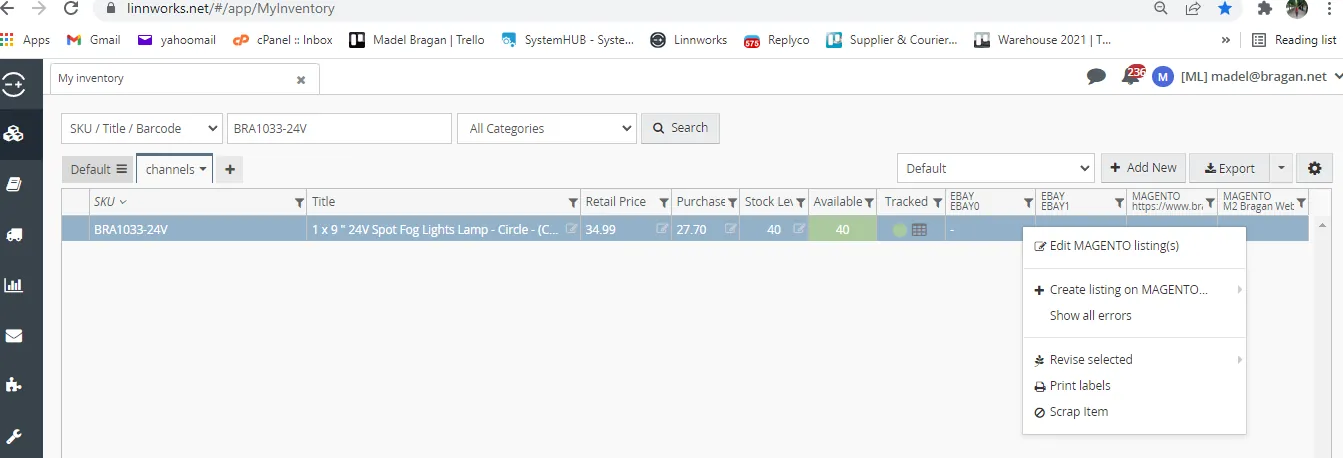Expand the Export split-button arrow

(1281, 168)
